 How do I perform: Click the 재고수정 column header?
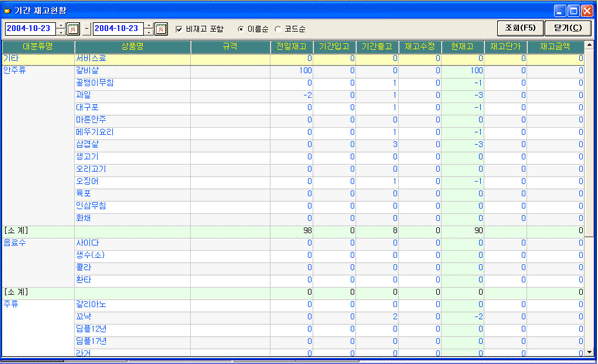click(x=420, y=47)
